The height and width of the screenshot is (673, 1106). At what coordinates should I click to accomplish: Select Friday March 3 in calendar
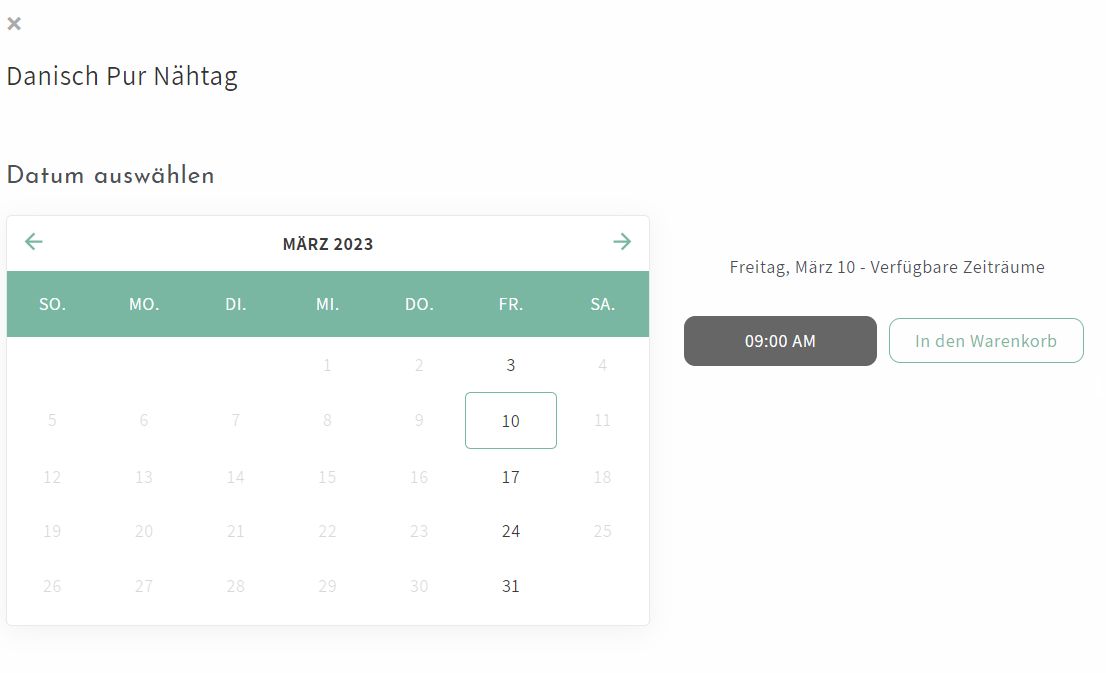click(x=511, y=366)
